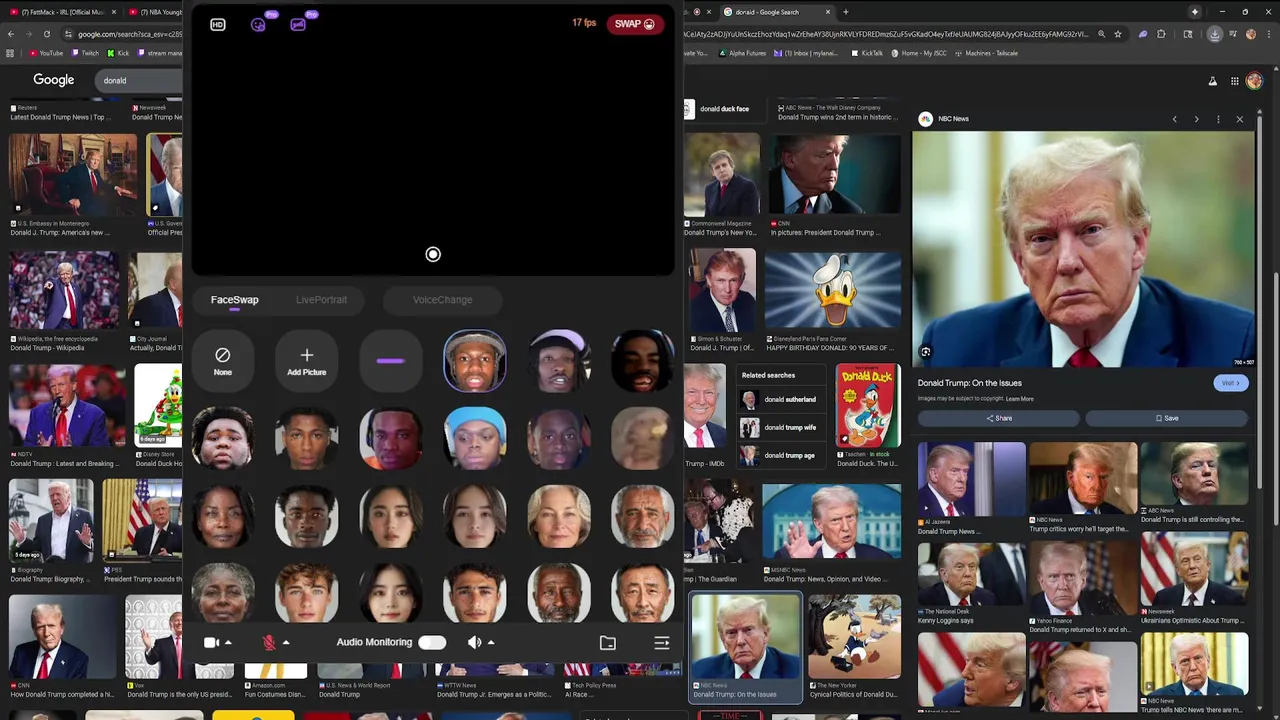Bookmark page with star icon in right browser
The height and width of the screenshot is (720, 1280).
tap(1118, 34)
